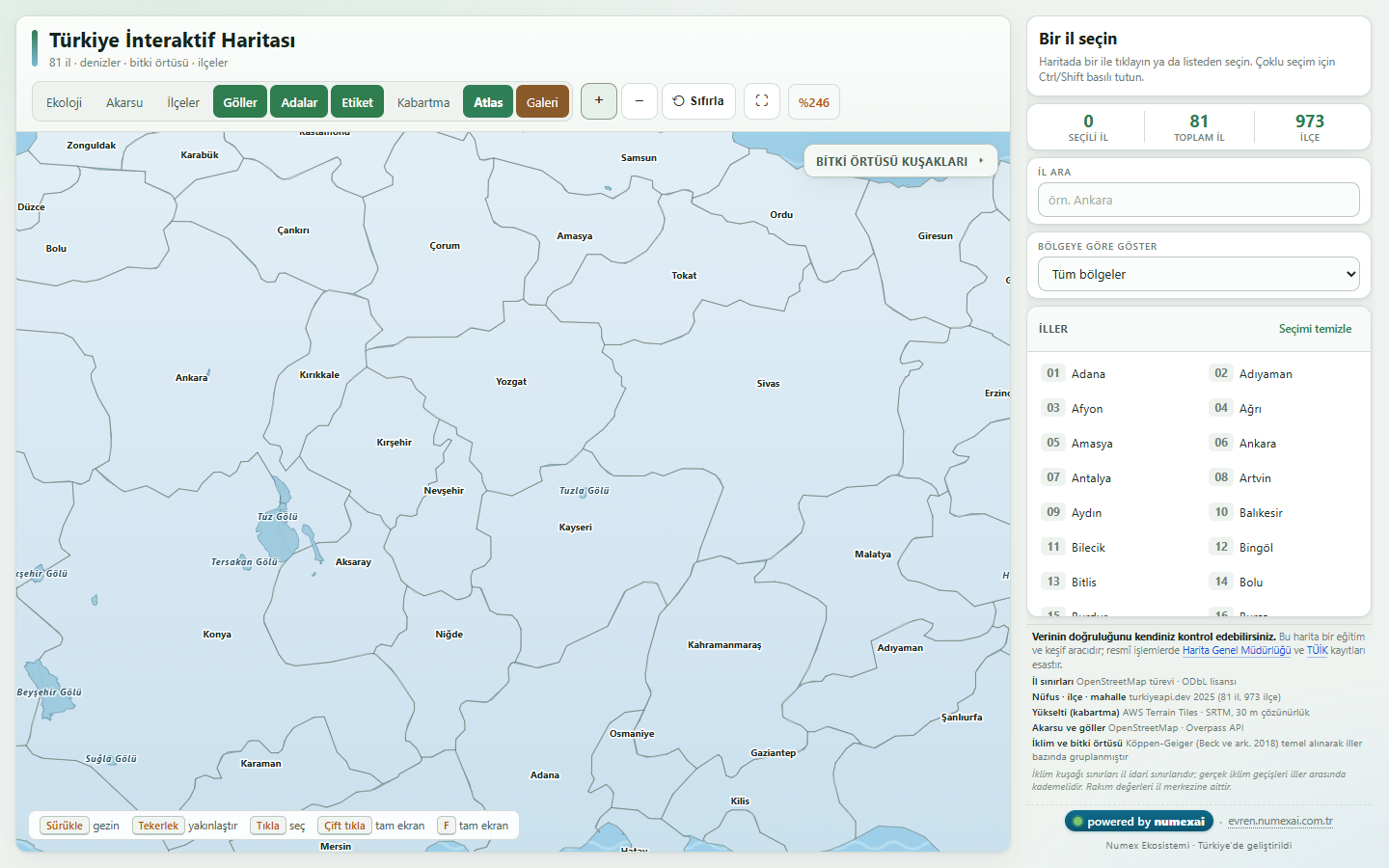Image resolution: width=1389 pixels, height=868 pixels.
Task: Click Seçimi temizle to clear selection
Action: pyautogui.click(x=1315, y=329)
